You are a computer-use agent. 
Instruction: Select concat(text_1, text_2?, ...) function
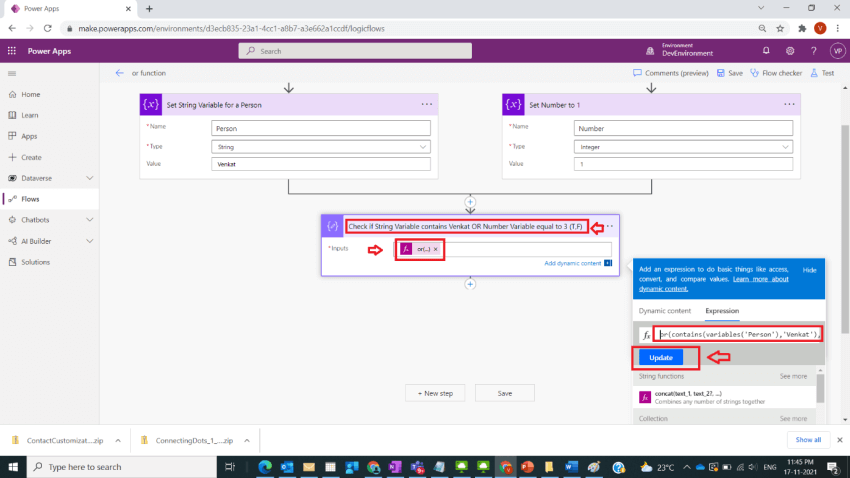(724, 397)
